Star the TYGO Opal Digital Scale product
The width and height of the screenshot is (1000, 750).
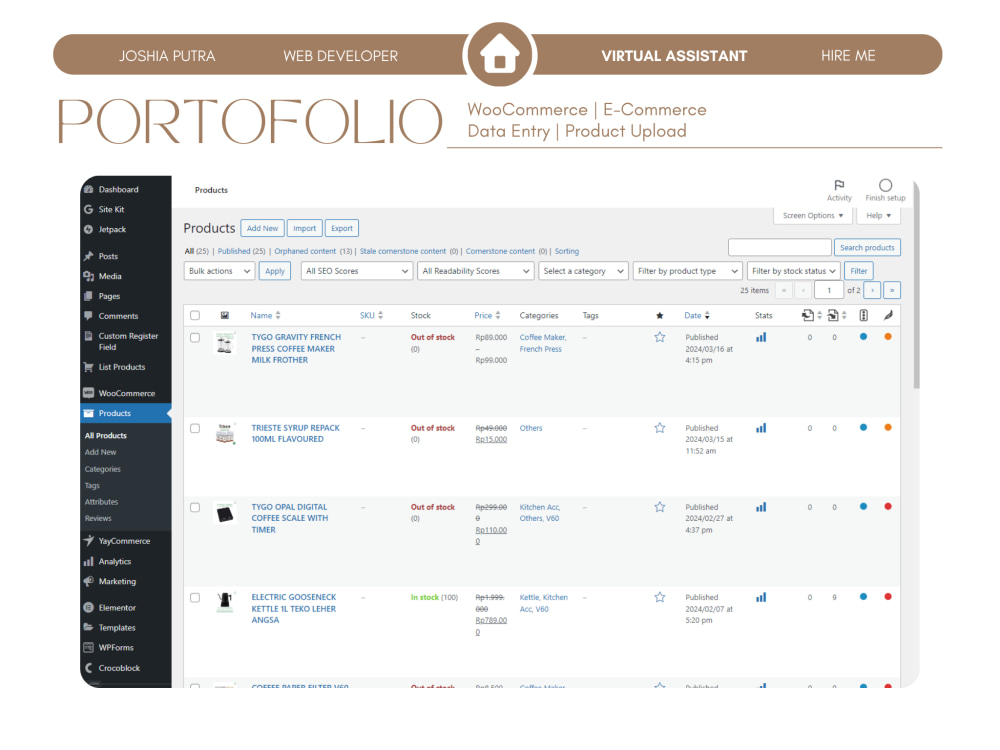click(x=659, y=506)
